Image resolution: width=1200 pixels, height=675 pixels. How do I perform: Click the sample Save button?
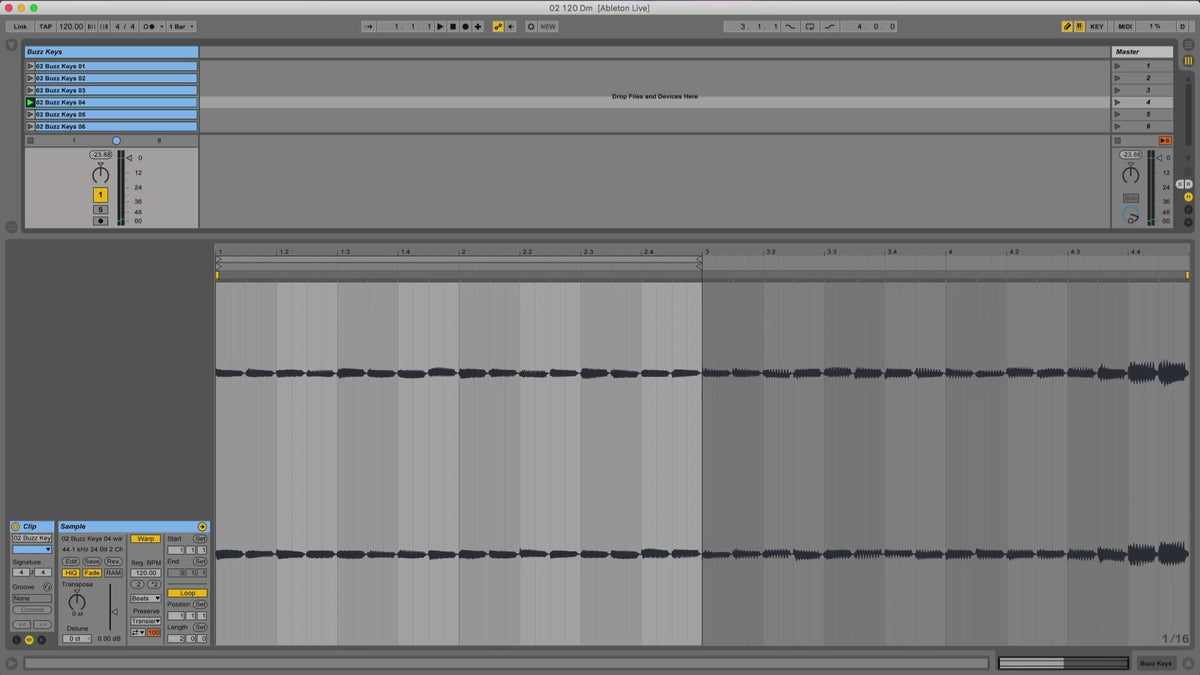click(x=92, y=562)
